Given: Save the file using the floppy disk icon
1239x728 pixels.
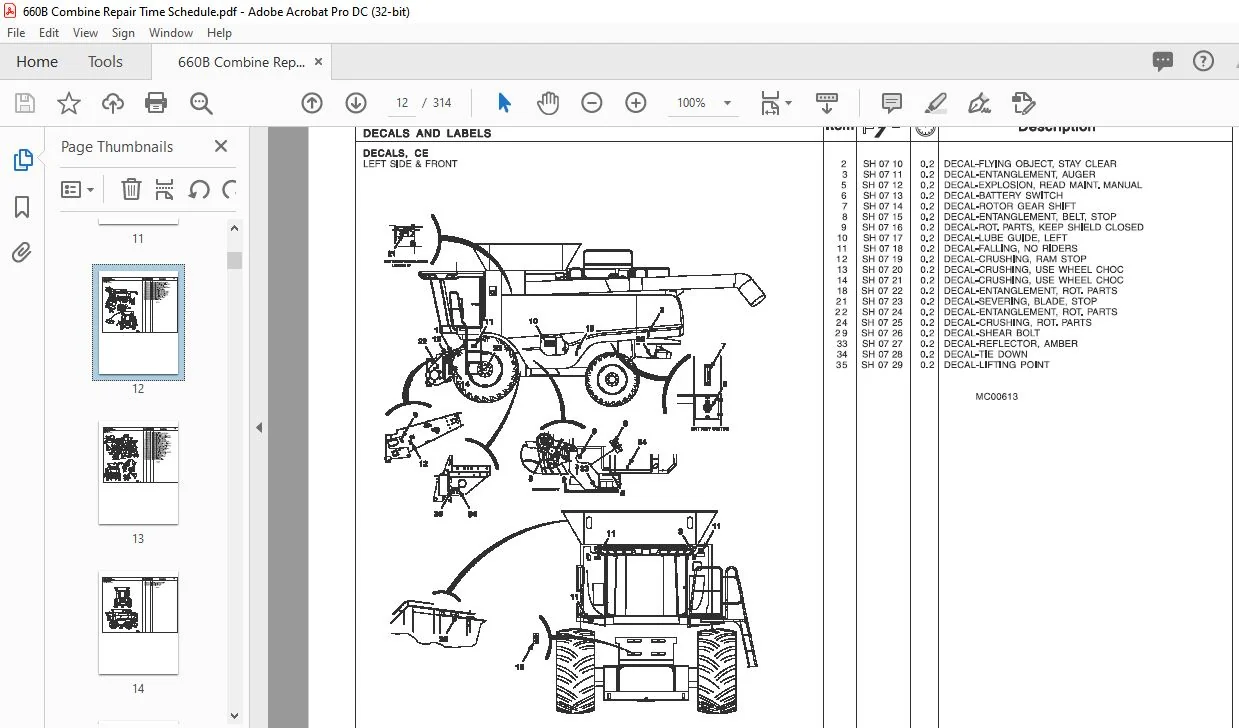Looking at the screenshot, I should click(25, 103).
